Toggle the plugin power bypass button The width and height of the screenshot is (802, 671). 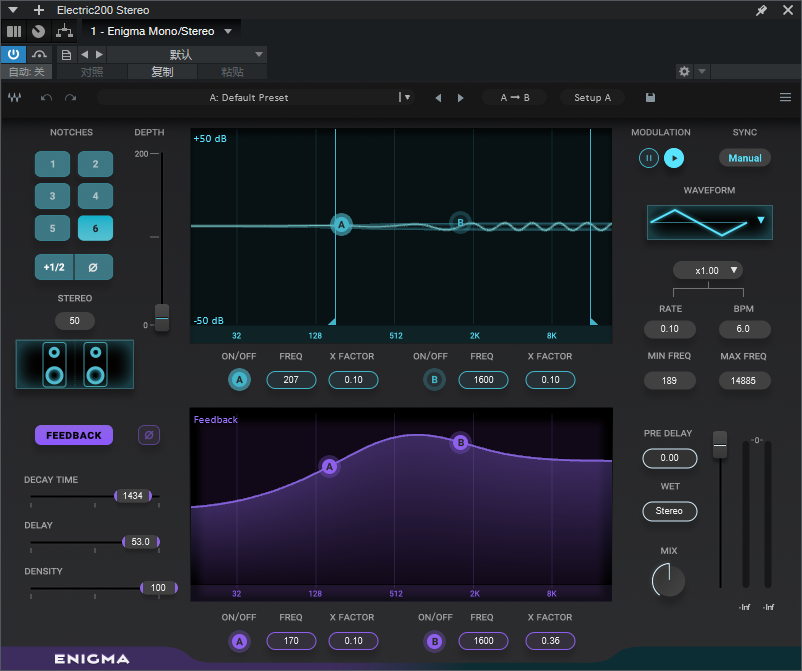(x=14, y=54)
